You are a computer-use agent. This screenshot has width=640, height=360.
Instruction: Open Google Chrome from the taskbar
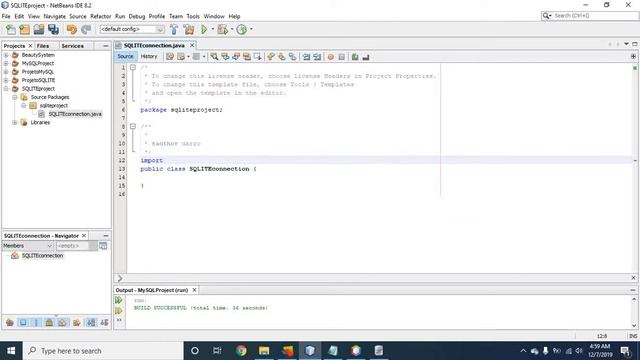(241, 351)
